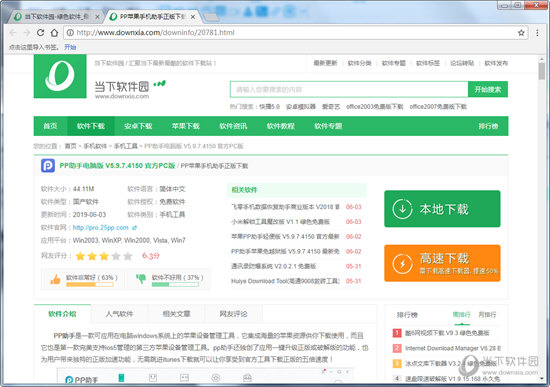Click the scrollbar up arrow

(x=542, y=59)
